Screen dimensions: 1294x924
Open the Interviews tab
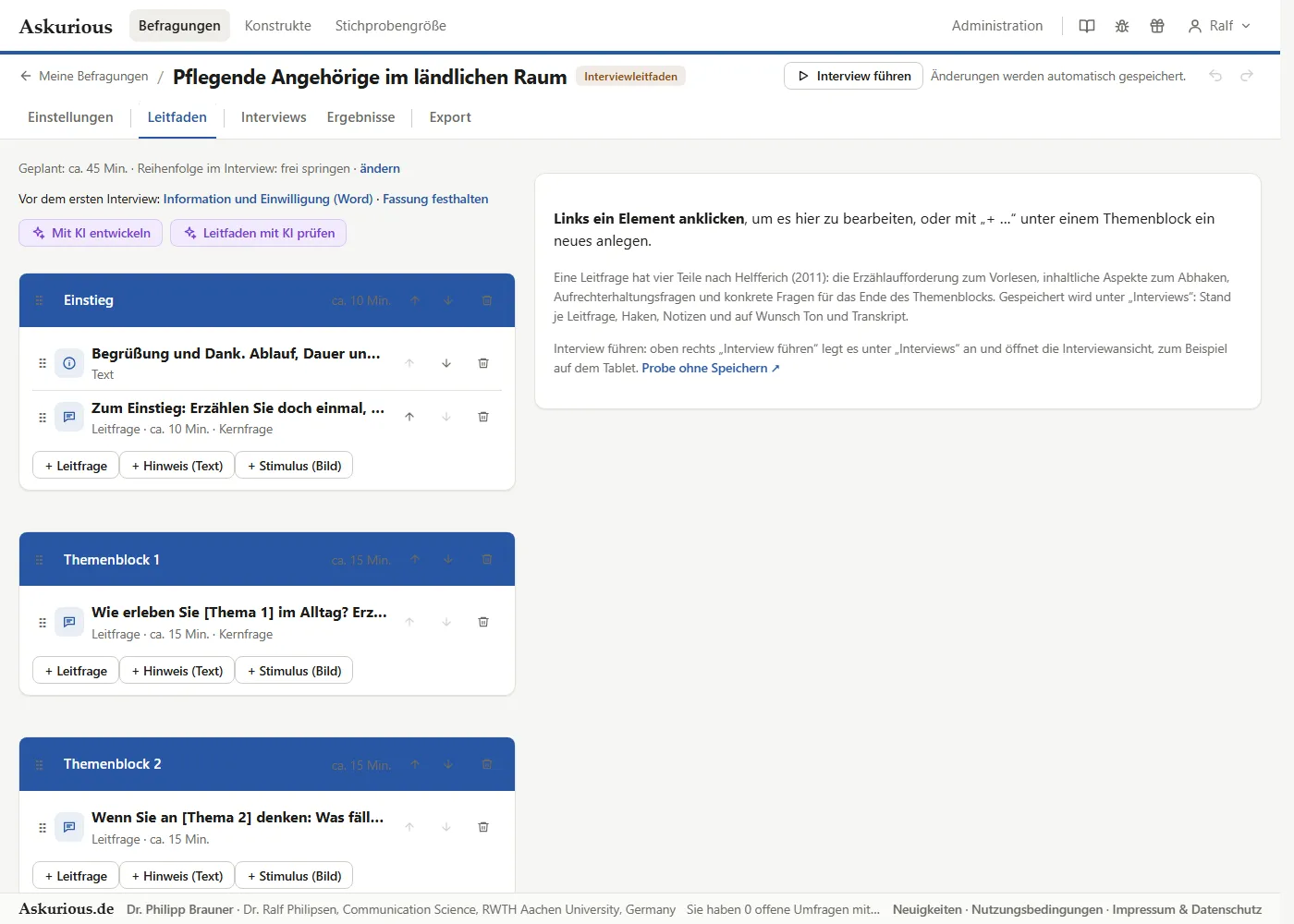[x=274, y=117]
